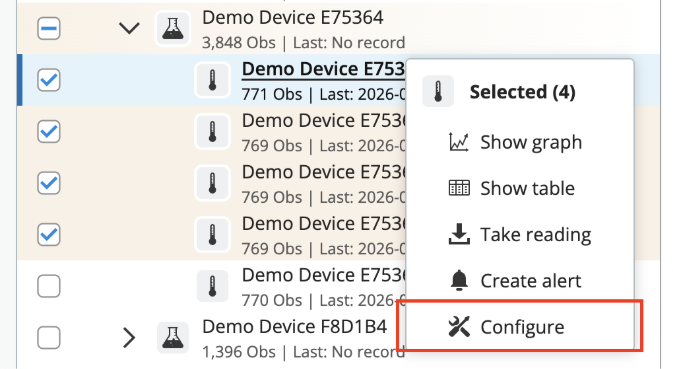Viewport: 673px width, 369px height.
Task: Expand the Demo Device F8D1B4 group
Action: coord(129,337)
